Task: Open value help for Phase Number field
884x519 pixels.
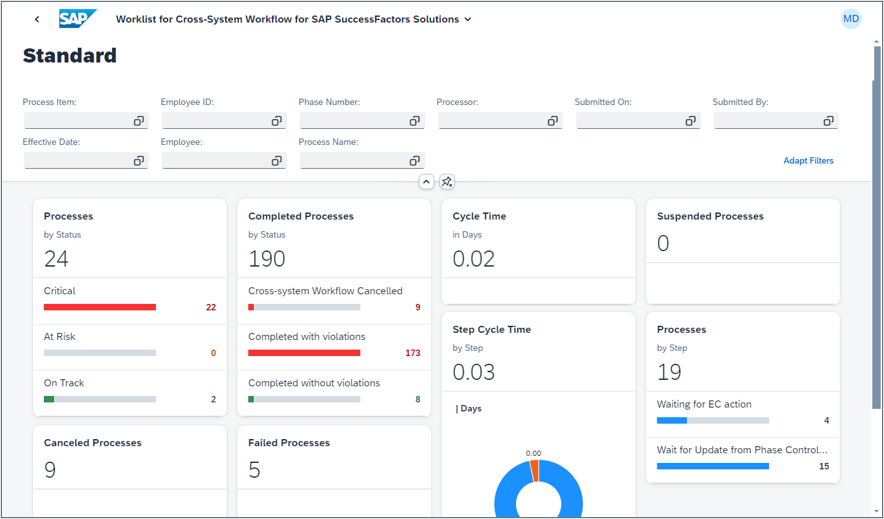Action: (x=415, y=121)
